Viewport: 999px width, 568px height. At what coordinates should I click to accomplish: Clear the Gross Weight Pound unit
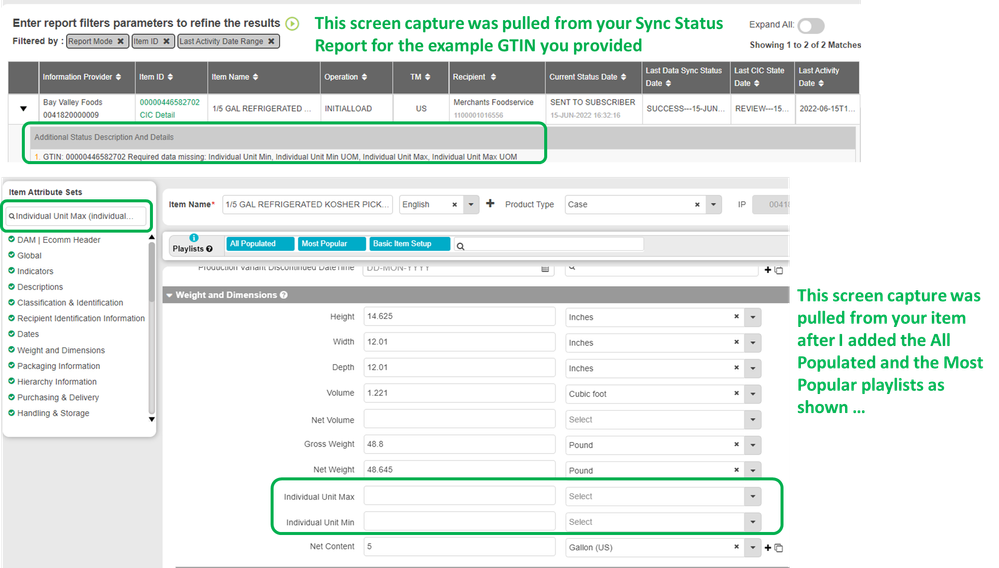point(736,444)
